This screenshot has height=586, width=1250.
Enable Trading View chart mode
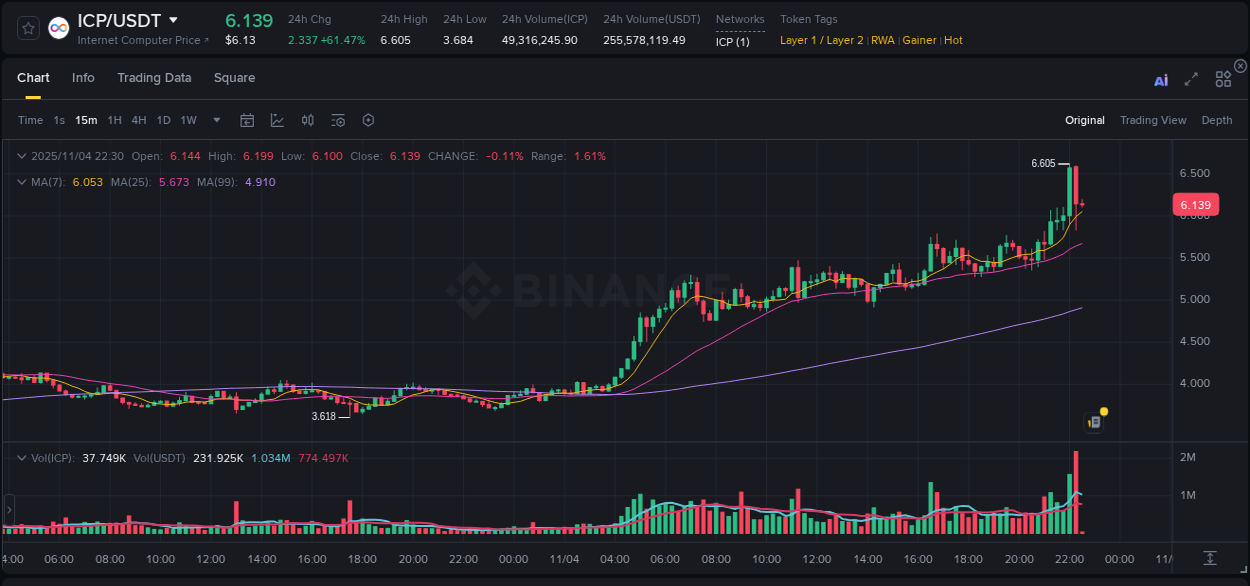click(x=1153, y=120)
